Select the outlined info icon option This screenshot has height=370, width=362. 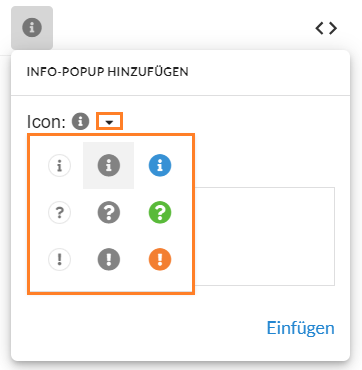click(x=59, y=166)
